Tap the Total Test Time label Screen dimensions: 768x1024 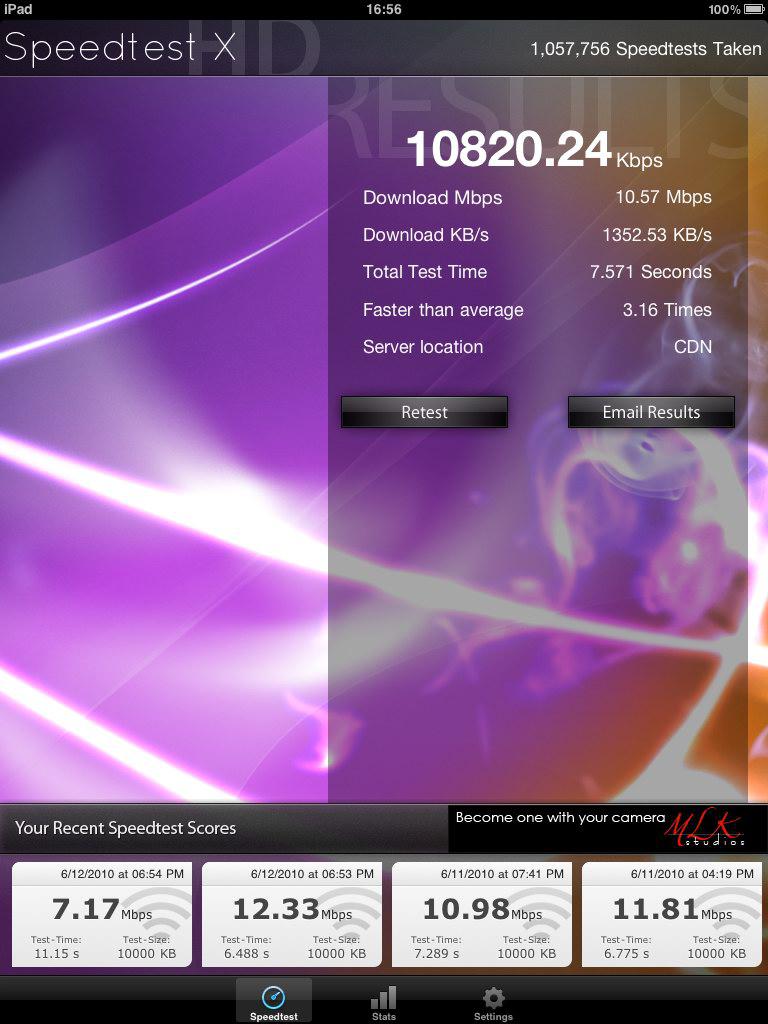point(425,272)
